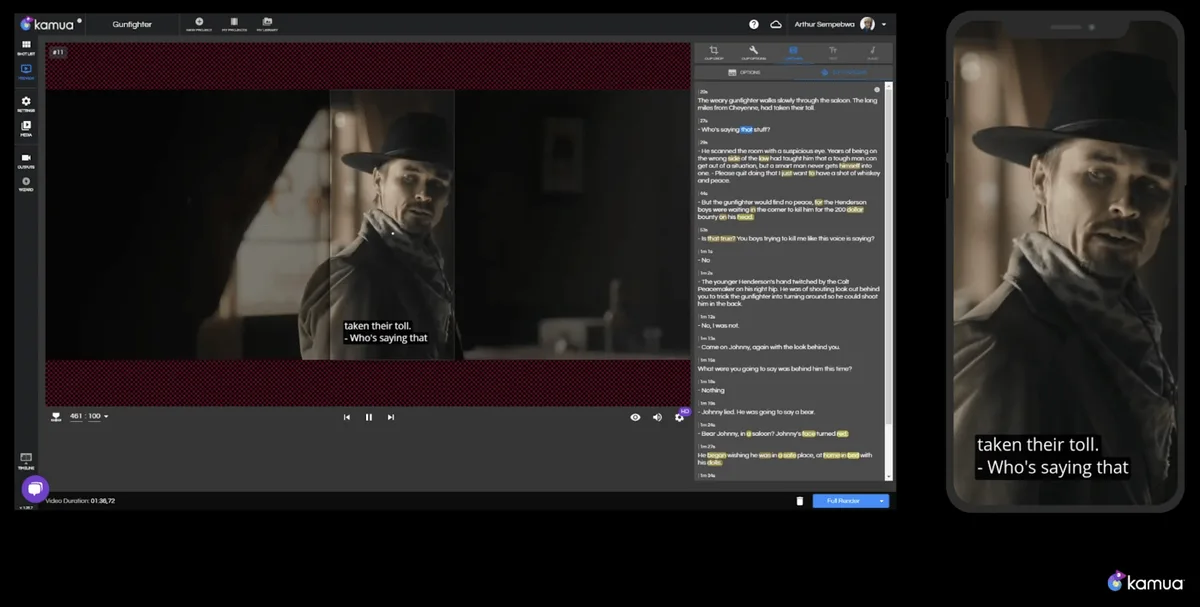Open My Projects from top bar

coord(233,23)
